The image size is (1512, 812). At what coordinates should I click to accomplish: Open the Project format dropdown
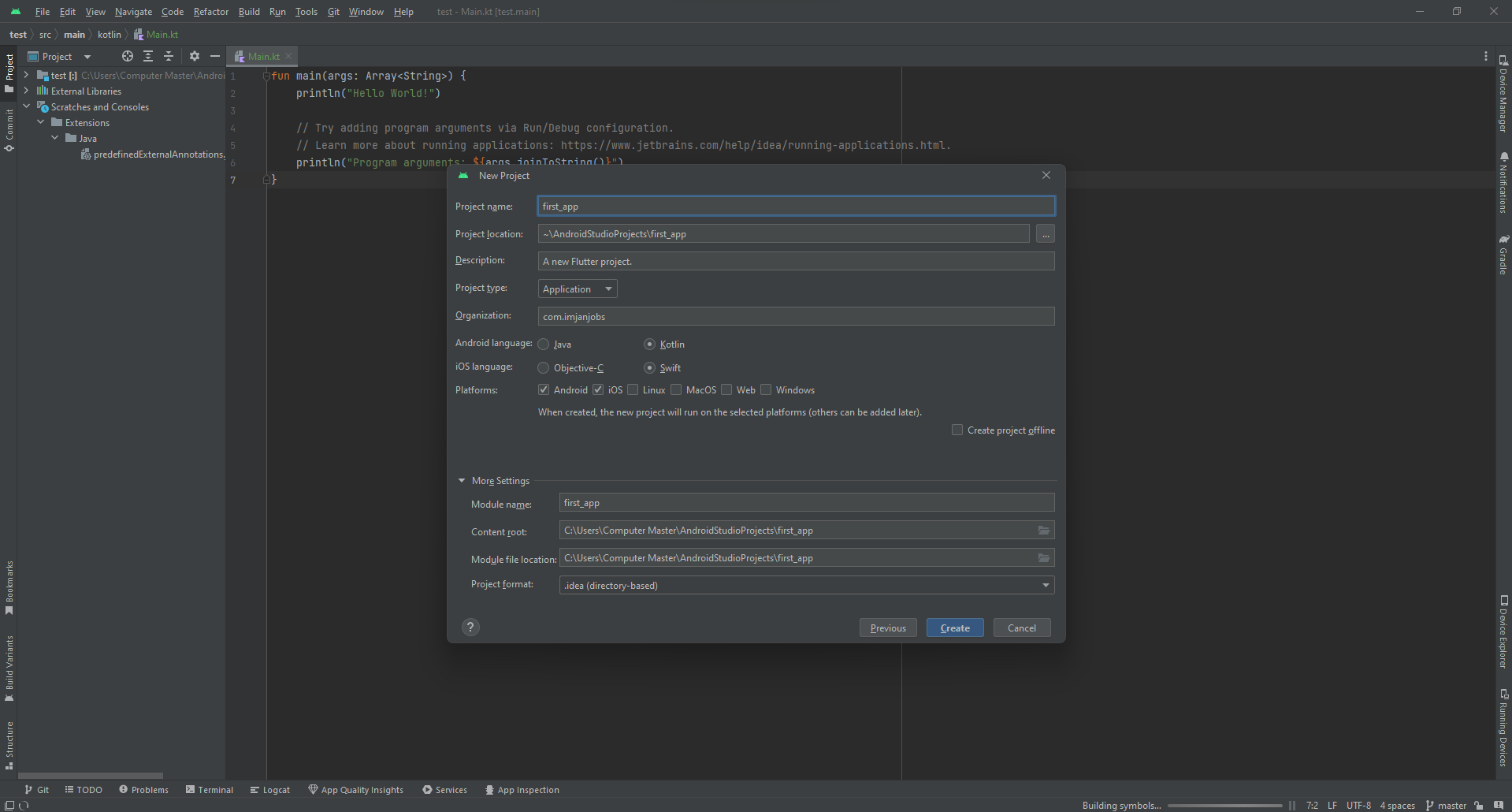pos(1046,585)
